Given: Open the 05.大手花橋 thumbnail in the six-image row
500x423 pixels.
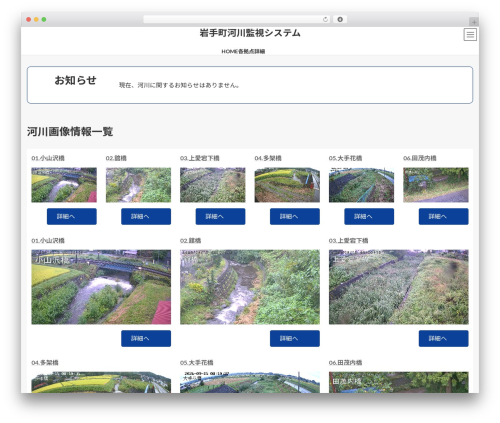Looking at the screenshot, I should point(361,185).
